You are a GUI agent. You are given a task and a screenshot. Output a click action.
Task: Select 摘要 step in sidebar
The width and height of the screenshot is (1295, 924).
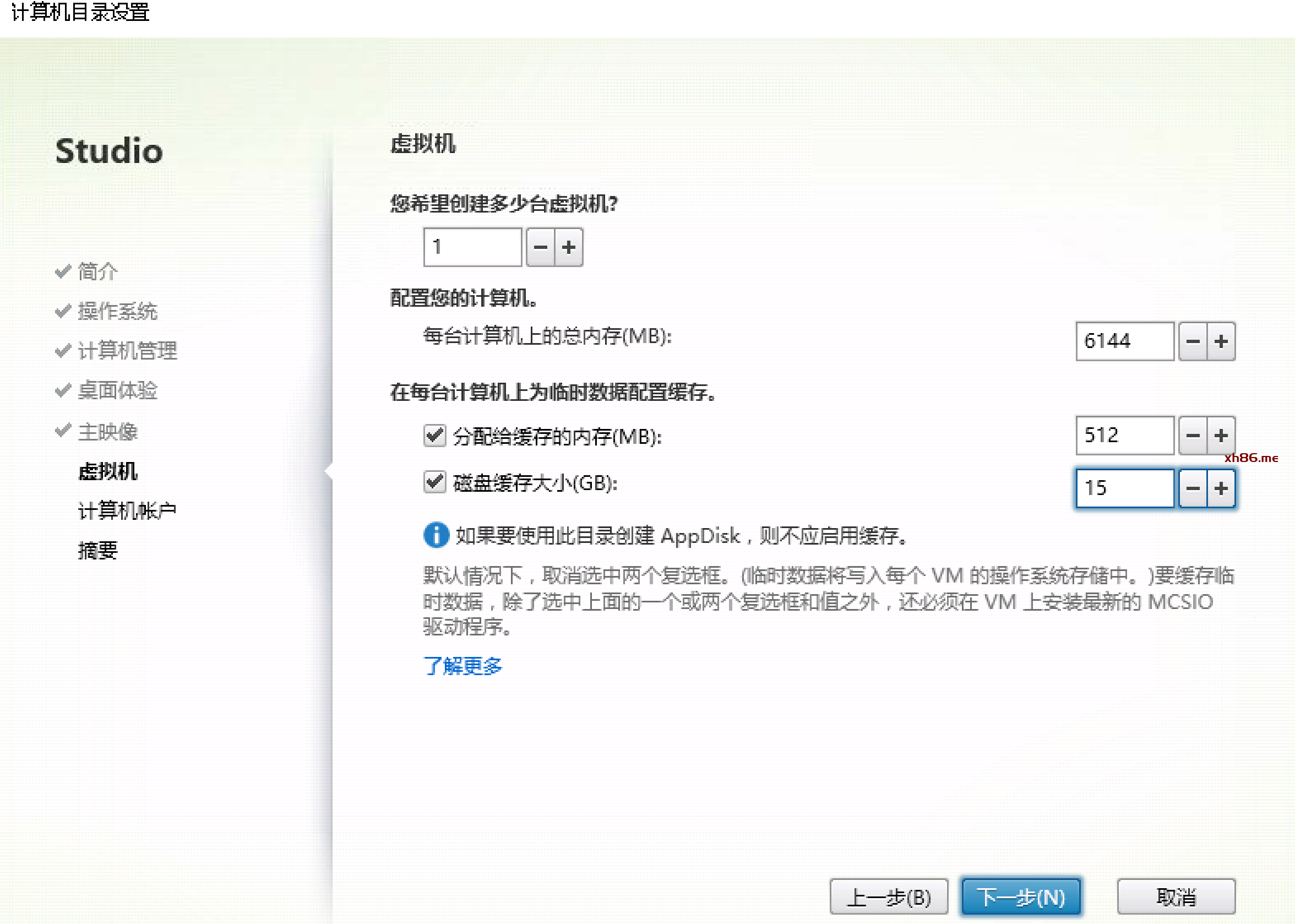tap(98, 550)
